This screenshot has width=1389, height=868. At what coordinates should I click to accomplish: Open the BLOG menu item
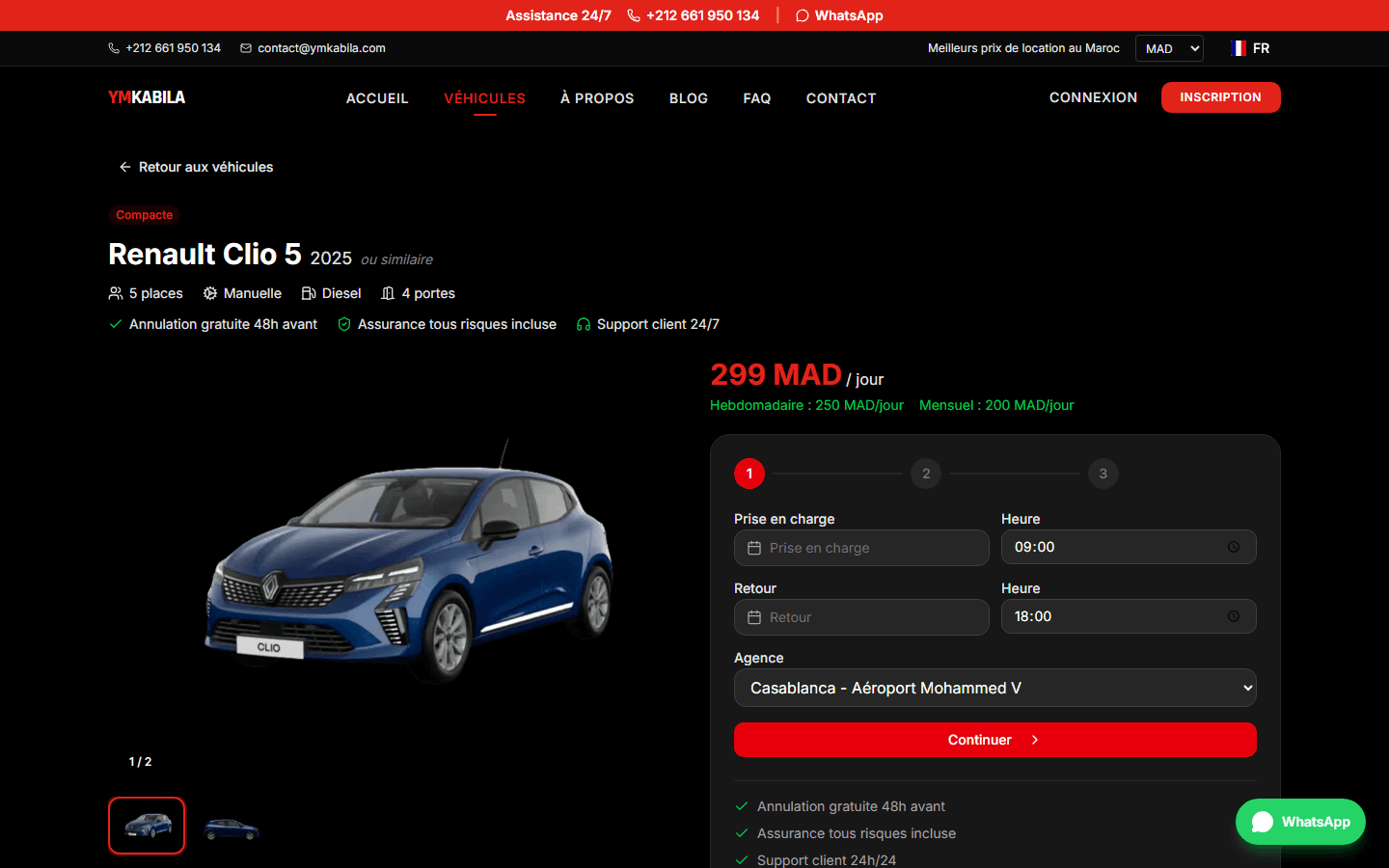tap(689, 98)
